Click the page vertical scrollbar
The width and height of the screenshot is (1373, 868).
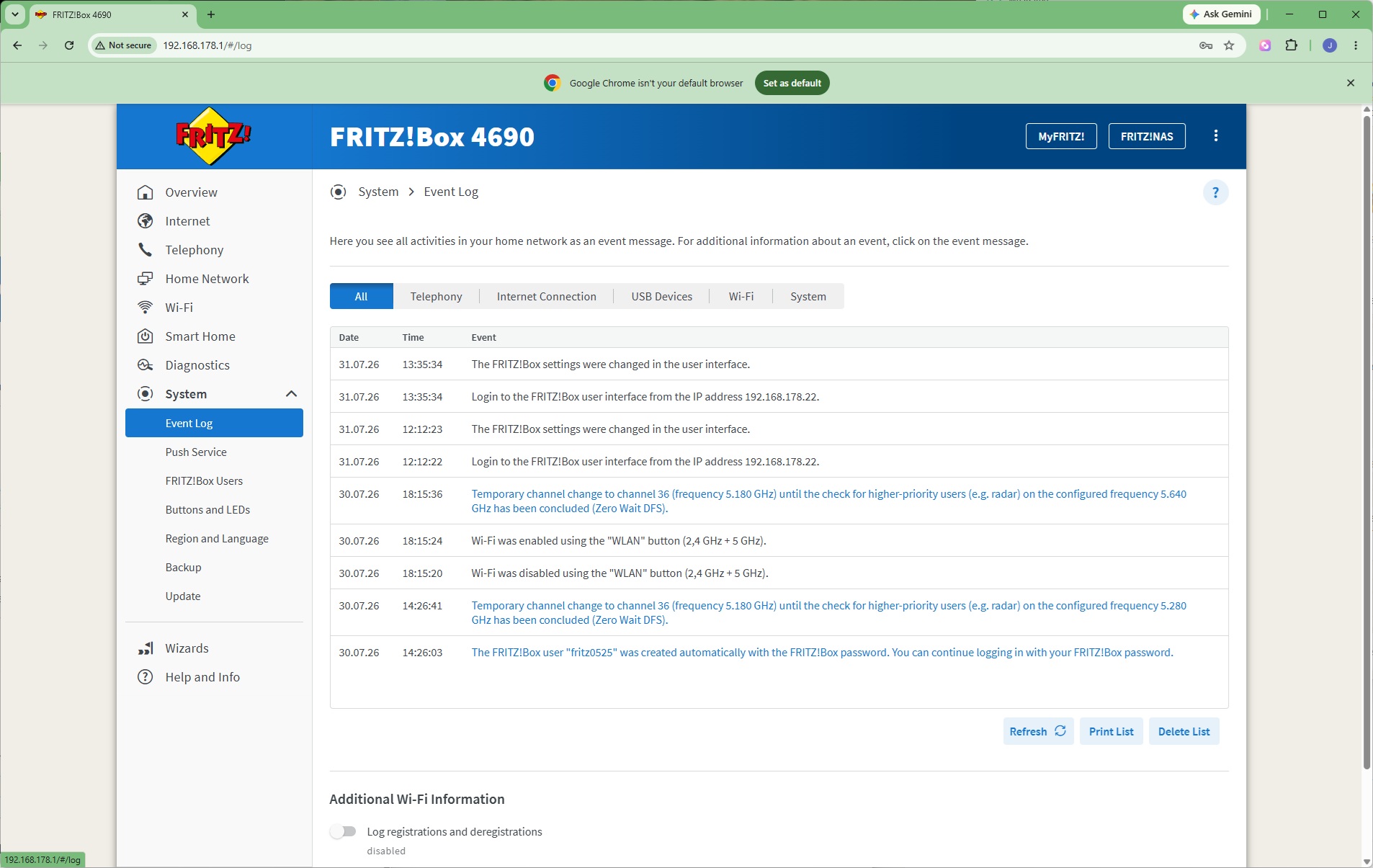point(1367,443)
